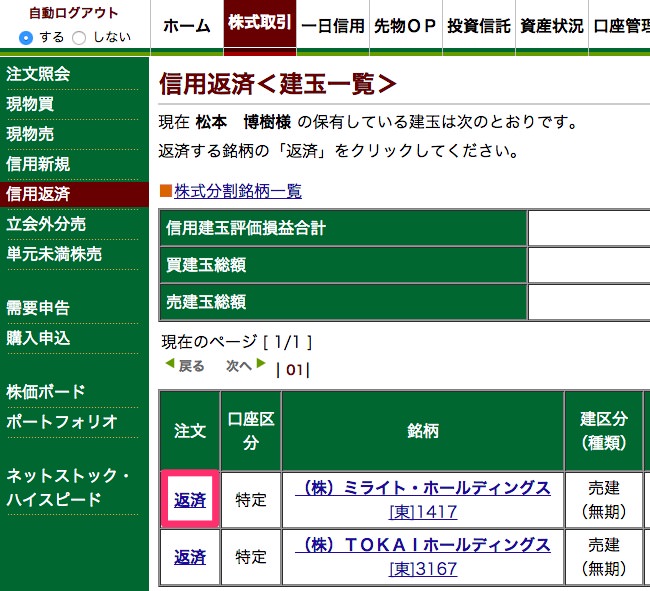
Task: Open the 株式取引 tab
Action: (260, 26)
